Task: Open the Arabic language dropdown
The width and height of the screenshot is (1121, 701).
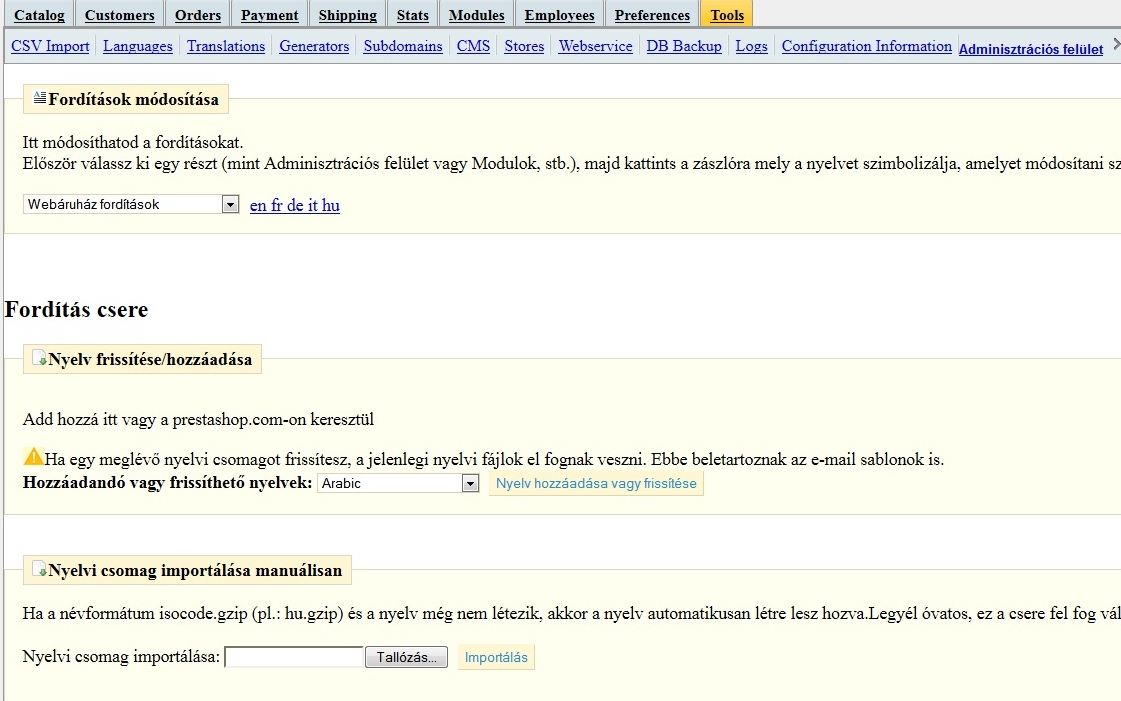Action: [x=398, y=483]
